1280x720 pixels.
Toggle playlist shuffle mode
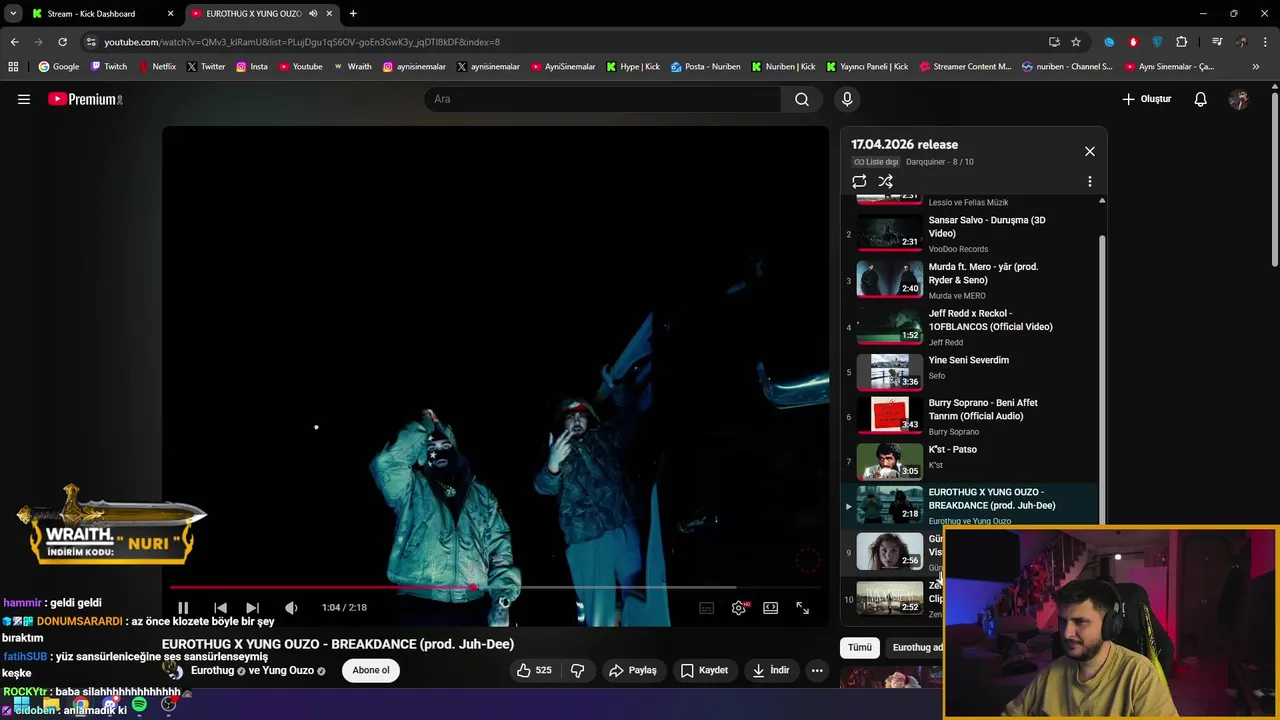(886, 182)
